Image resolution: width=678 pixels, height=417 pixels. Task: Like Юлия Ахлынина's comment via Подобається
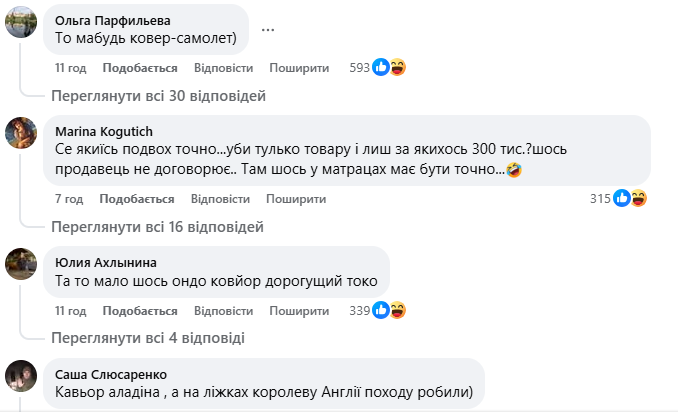(x=139, y=310)
